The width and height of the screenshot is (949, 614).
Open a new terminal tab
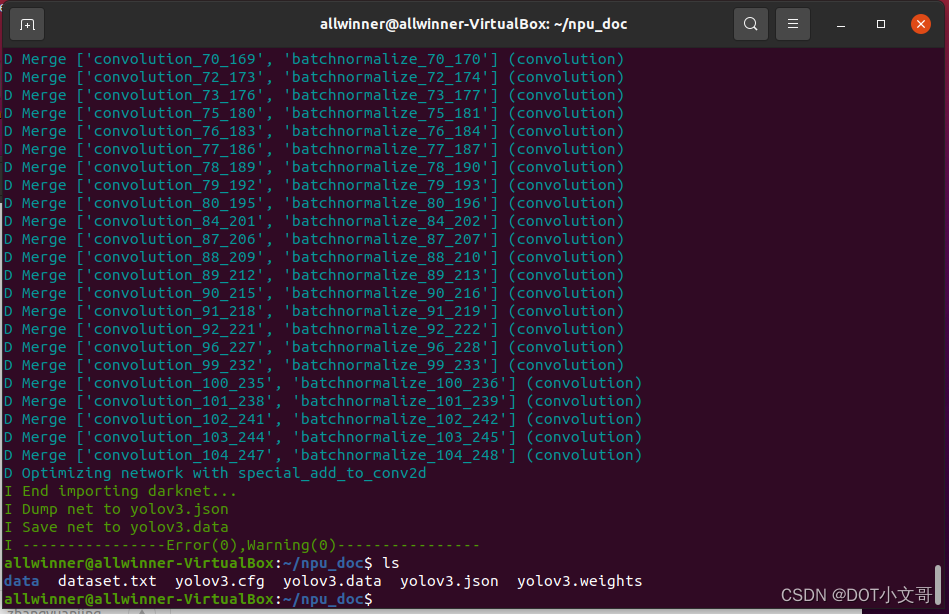pos(27,24)
